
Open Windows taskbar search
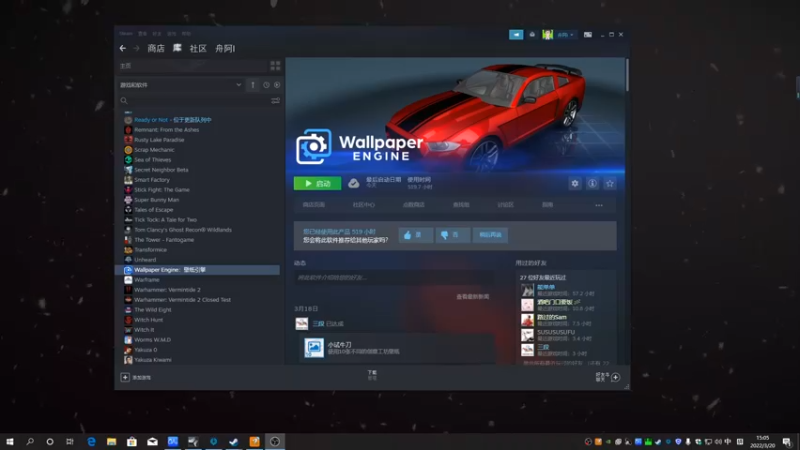pos(30,442)
